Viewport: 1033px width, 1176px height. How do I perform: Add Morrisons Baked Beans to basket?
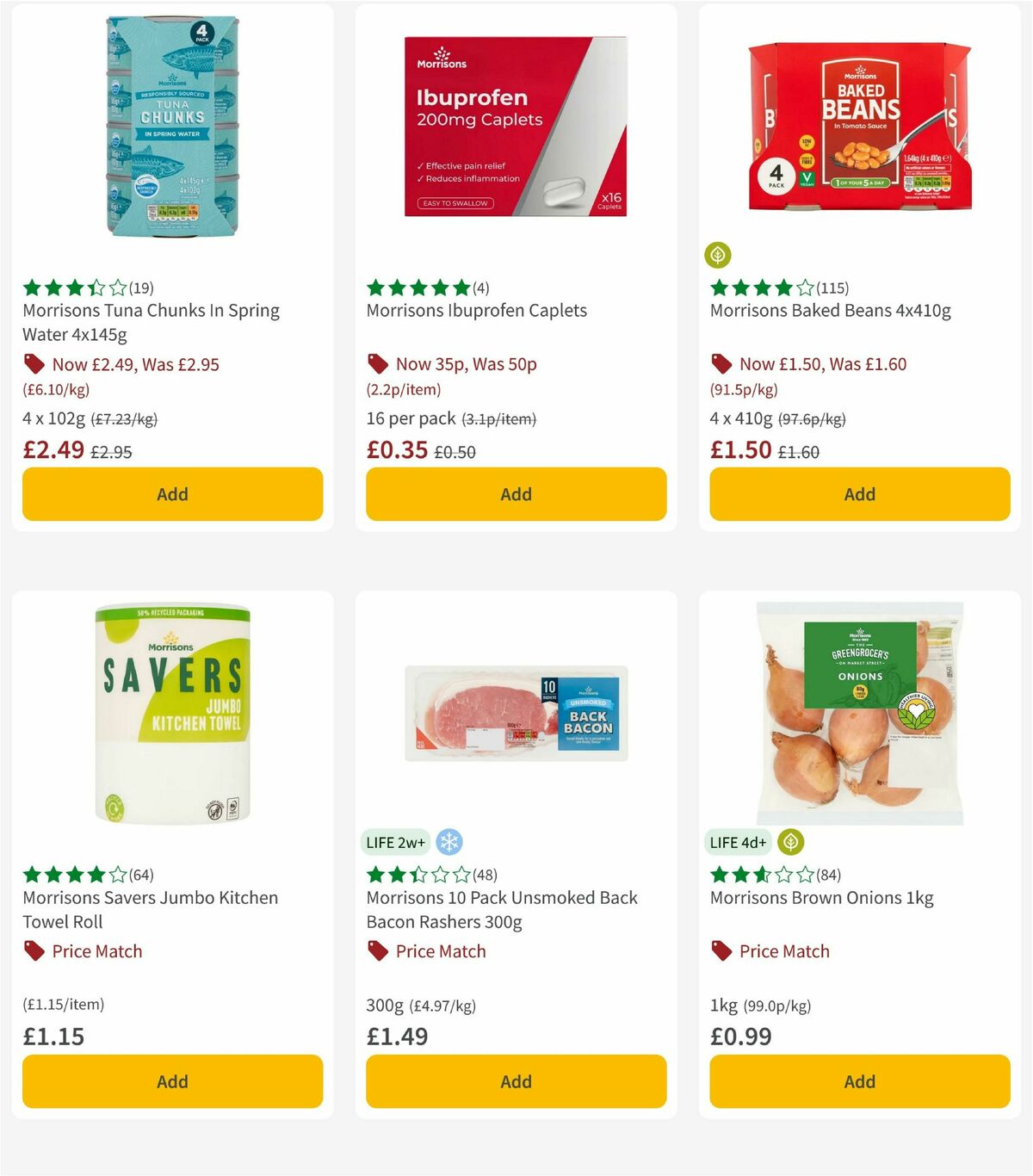tap(859, 494)
